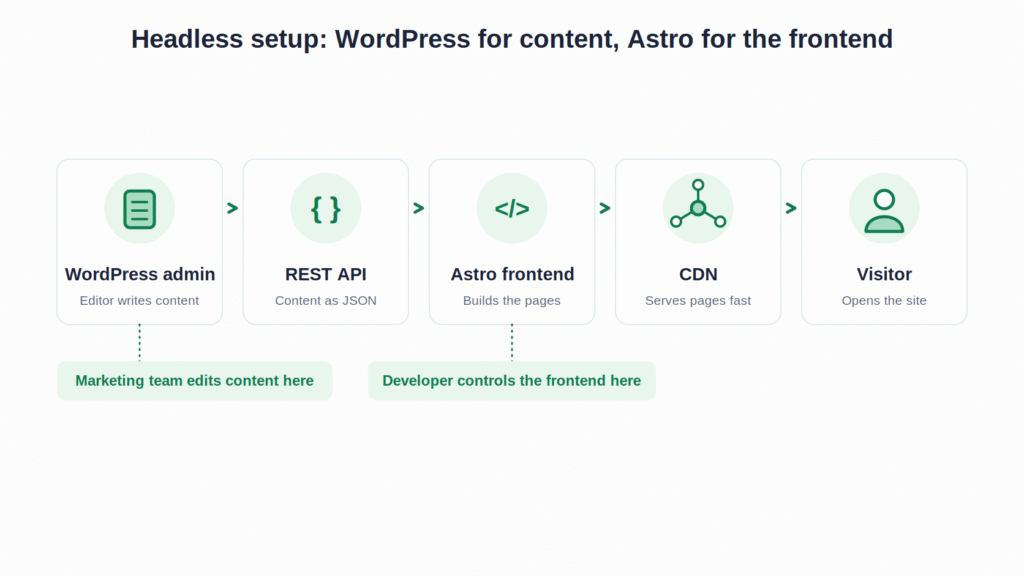Select the 'Developer controls the frontend here' callout

coord(511,381)
